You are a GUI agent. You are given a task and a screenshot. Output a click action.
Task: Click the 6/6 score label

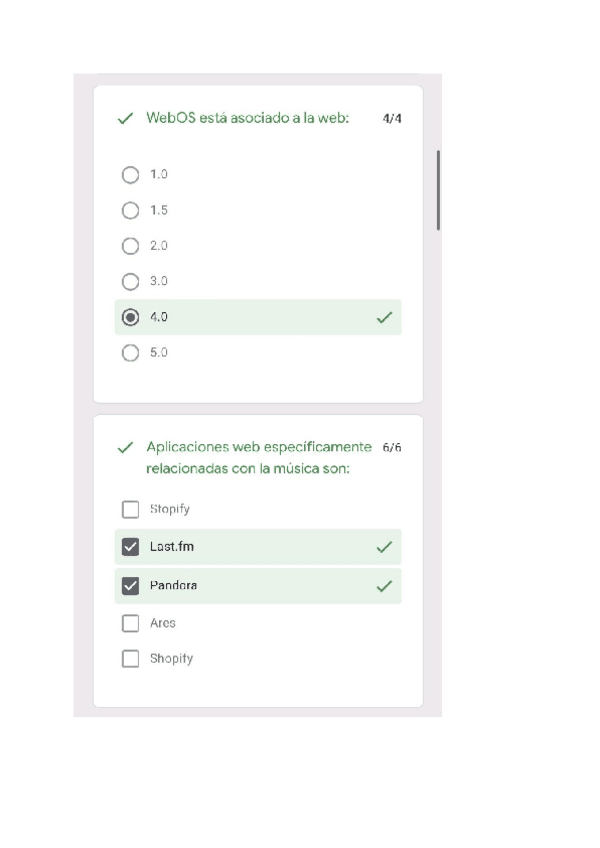point(392,447)
